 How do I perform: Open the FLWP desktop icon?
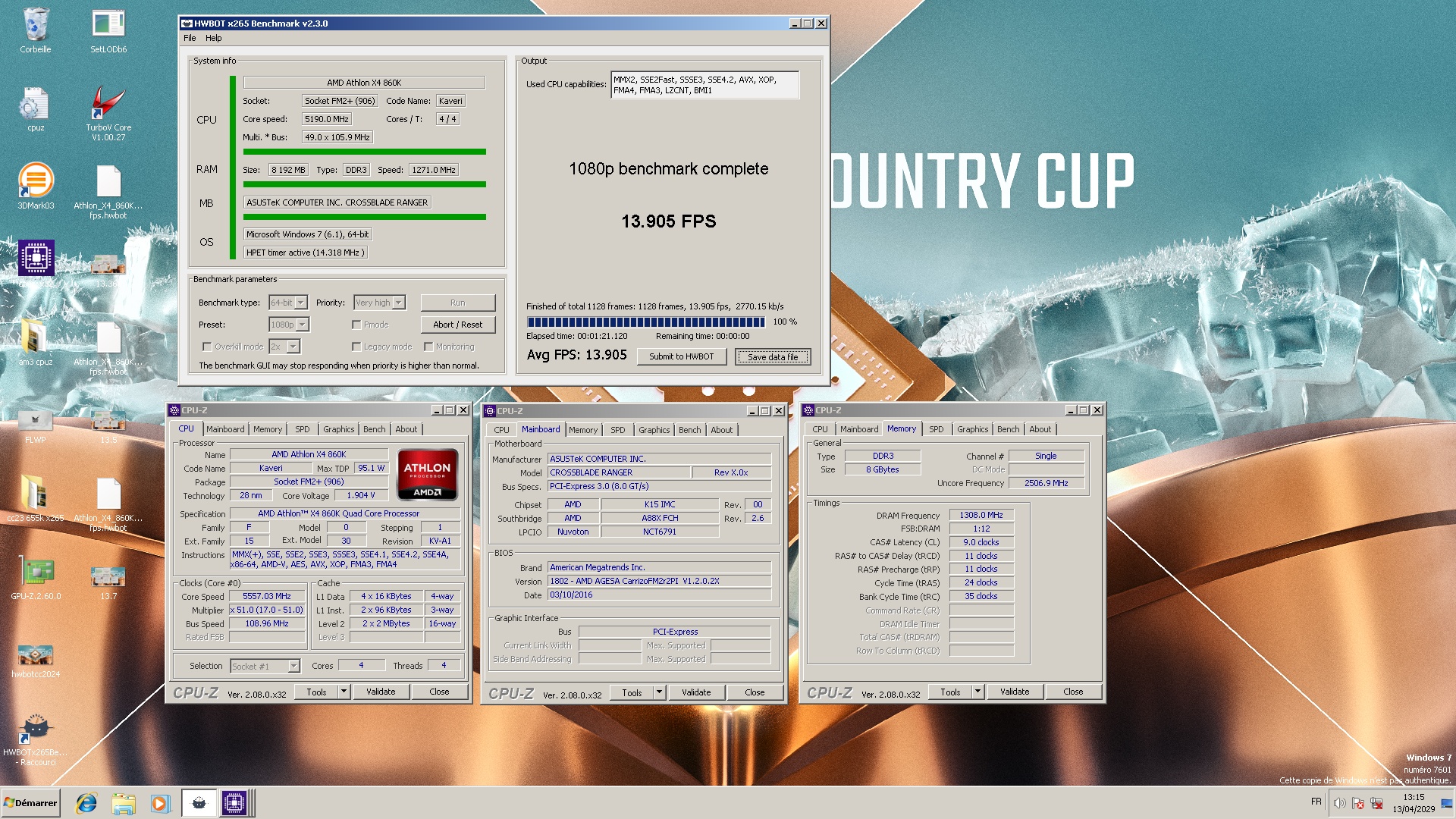pos(36,426)
